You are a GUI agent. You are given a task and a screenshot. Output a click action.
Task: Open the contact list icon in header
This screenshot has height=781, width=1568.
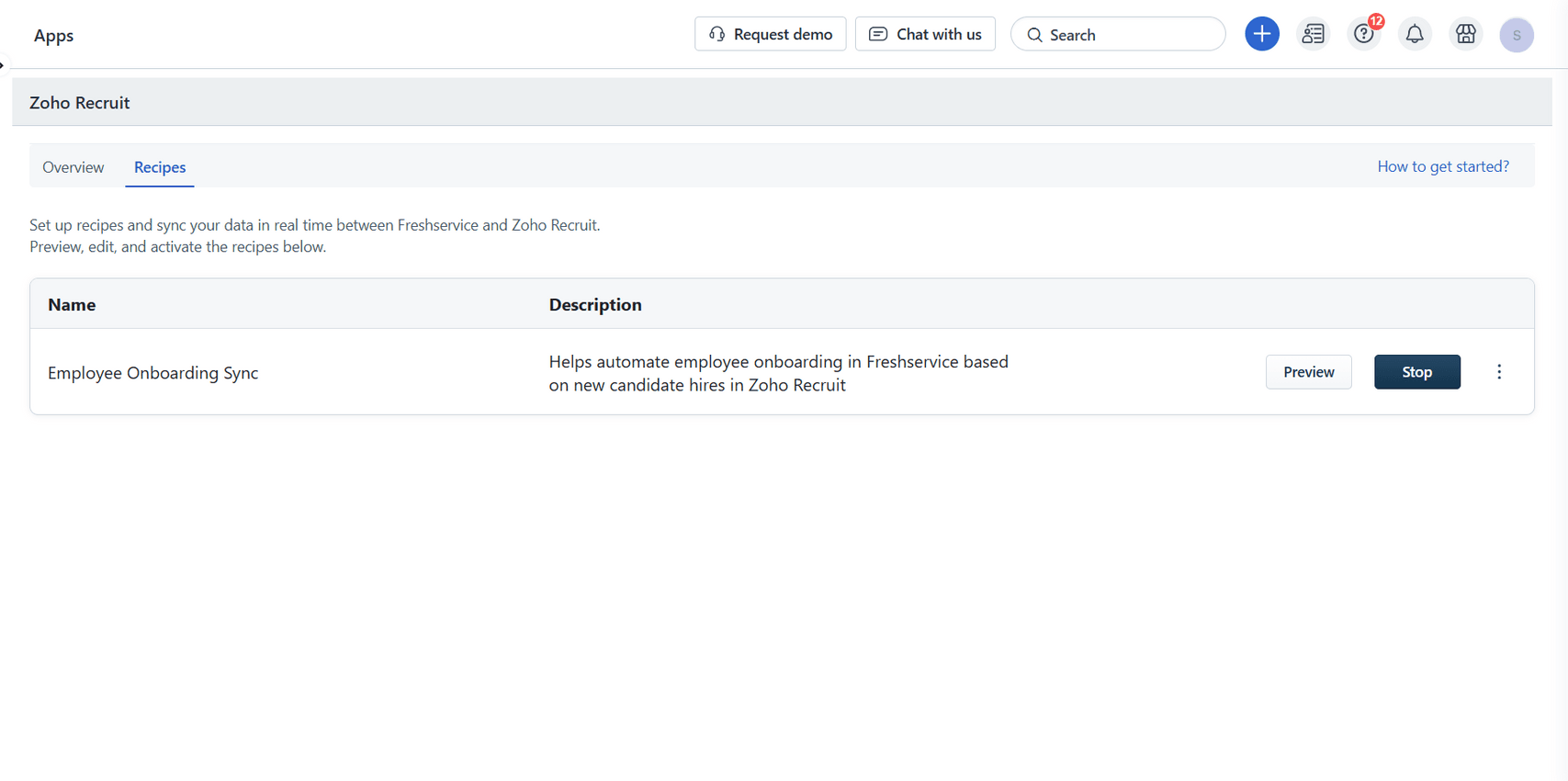1313,34
